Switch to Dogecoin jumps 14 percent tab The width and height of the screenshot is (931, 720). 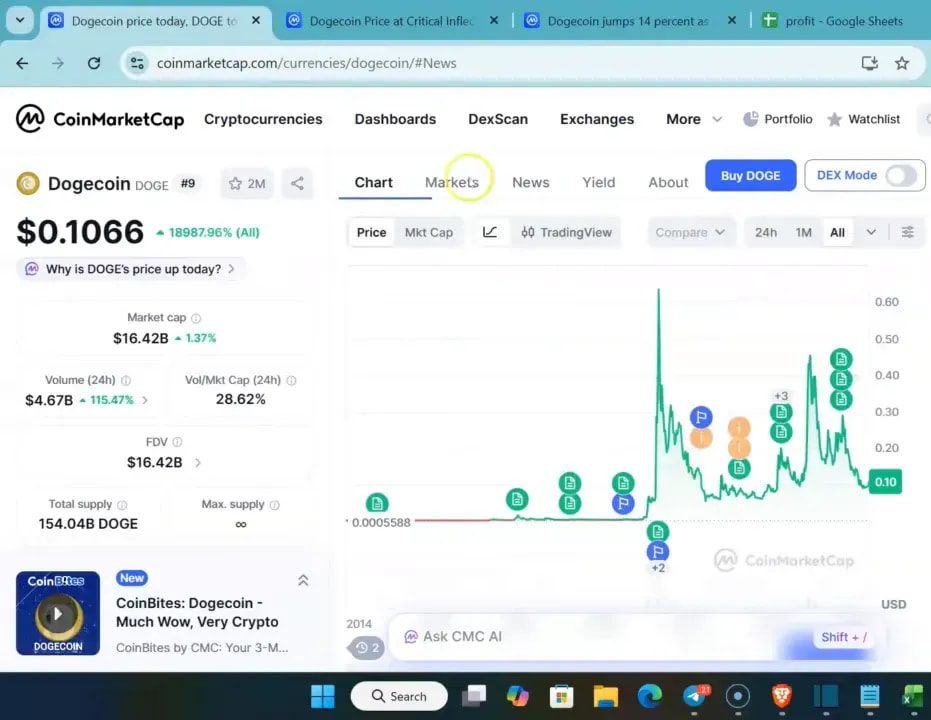click(630, 21)
